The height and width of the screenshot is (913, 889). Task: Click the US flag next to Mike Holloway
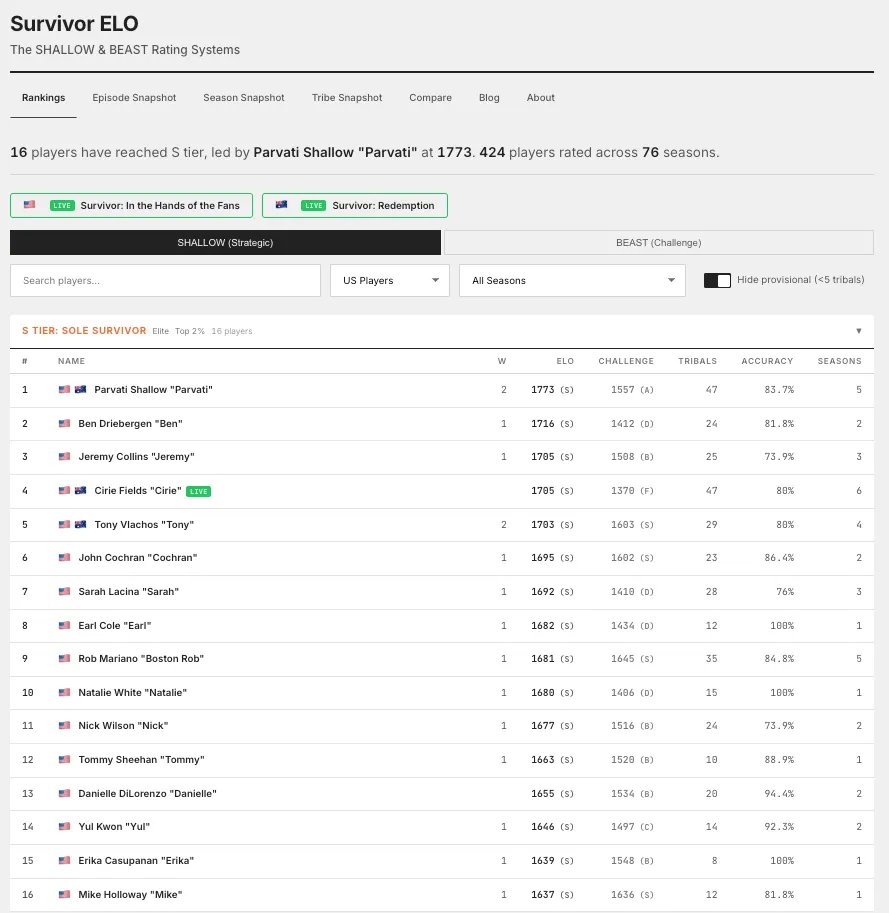(65, 894)
